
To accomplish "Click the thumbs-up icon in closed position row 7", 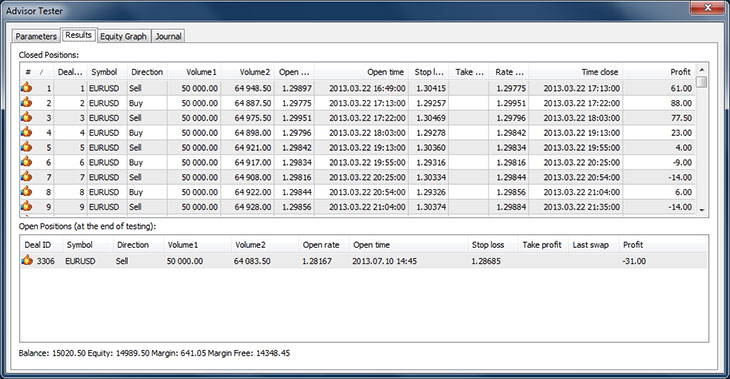I will (x=27, y=176).
